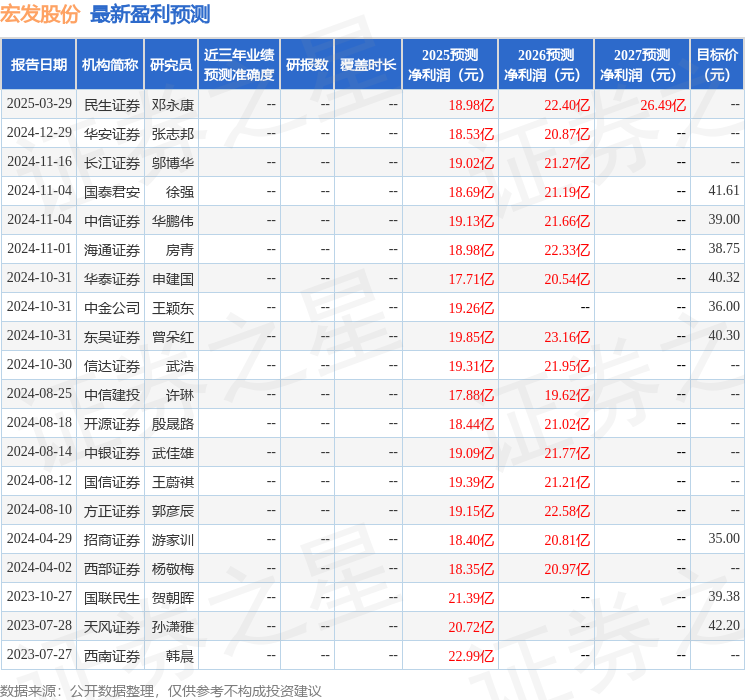Click the 研究员 column header
The height and width of the screenshot is (700, 745).
pyautogui.click(x=171, y=65)
